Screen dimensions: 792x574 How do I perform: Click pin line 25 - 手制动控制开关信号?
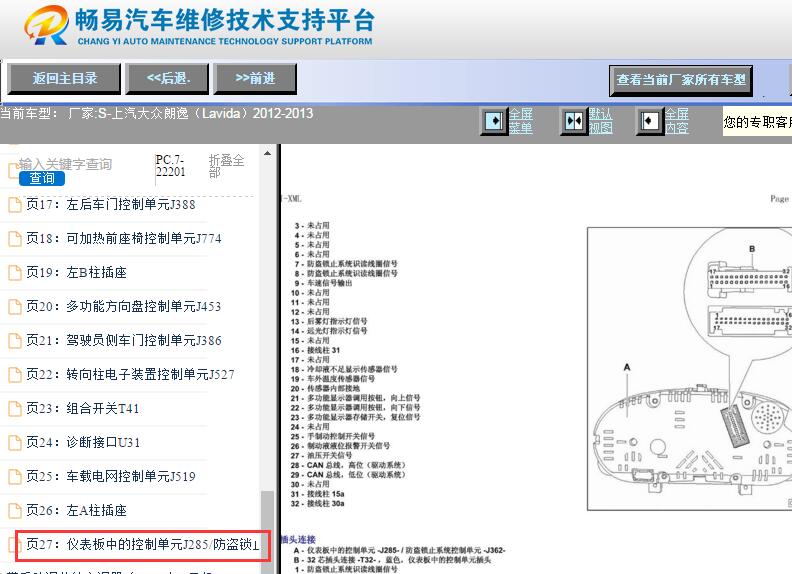(332, 436)
